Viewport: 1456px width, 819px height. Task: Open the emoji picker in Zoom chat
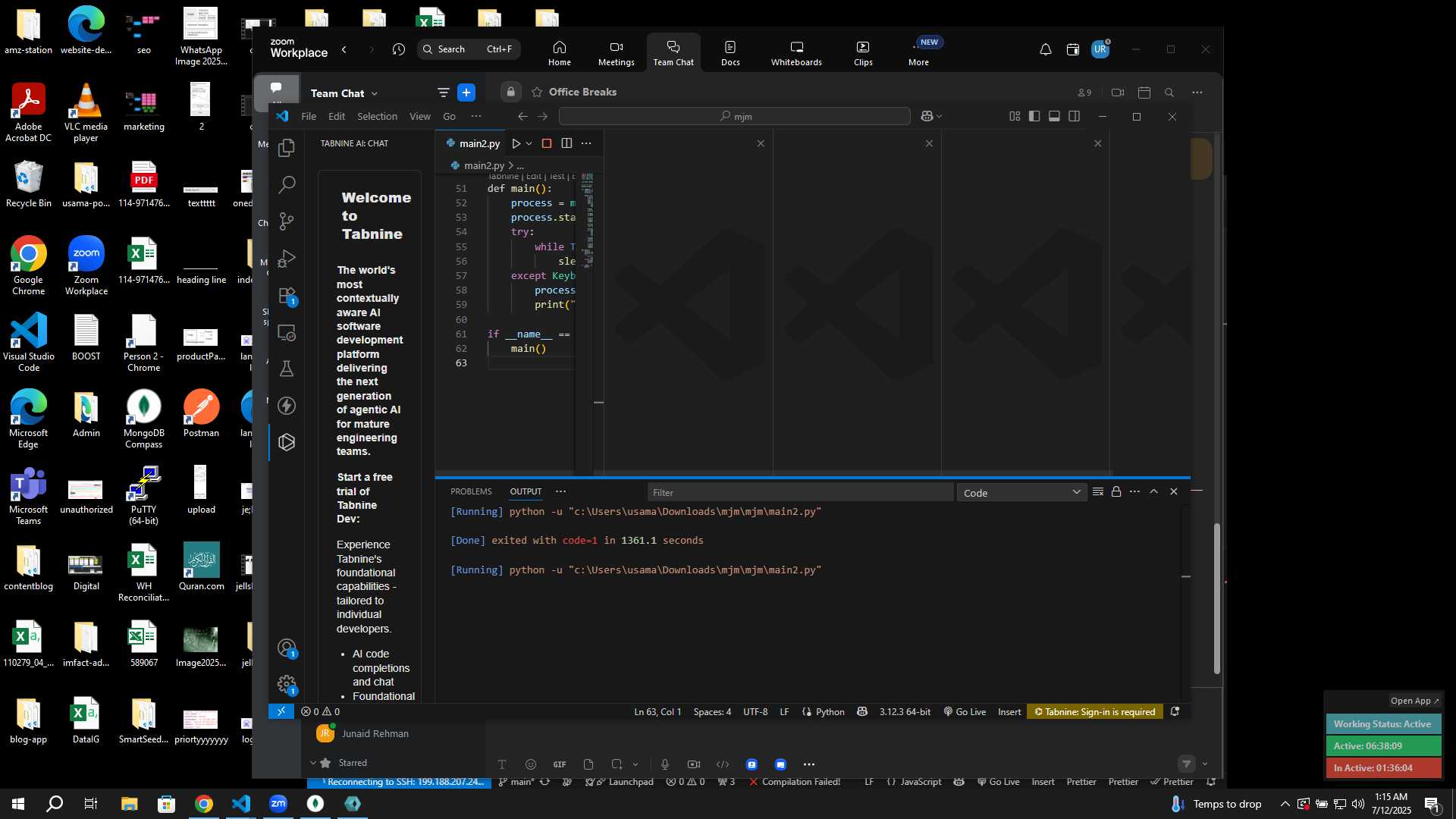[531, 764]
